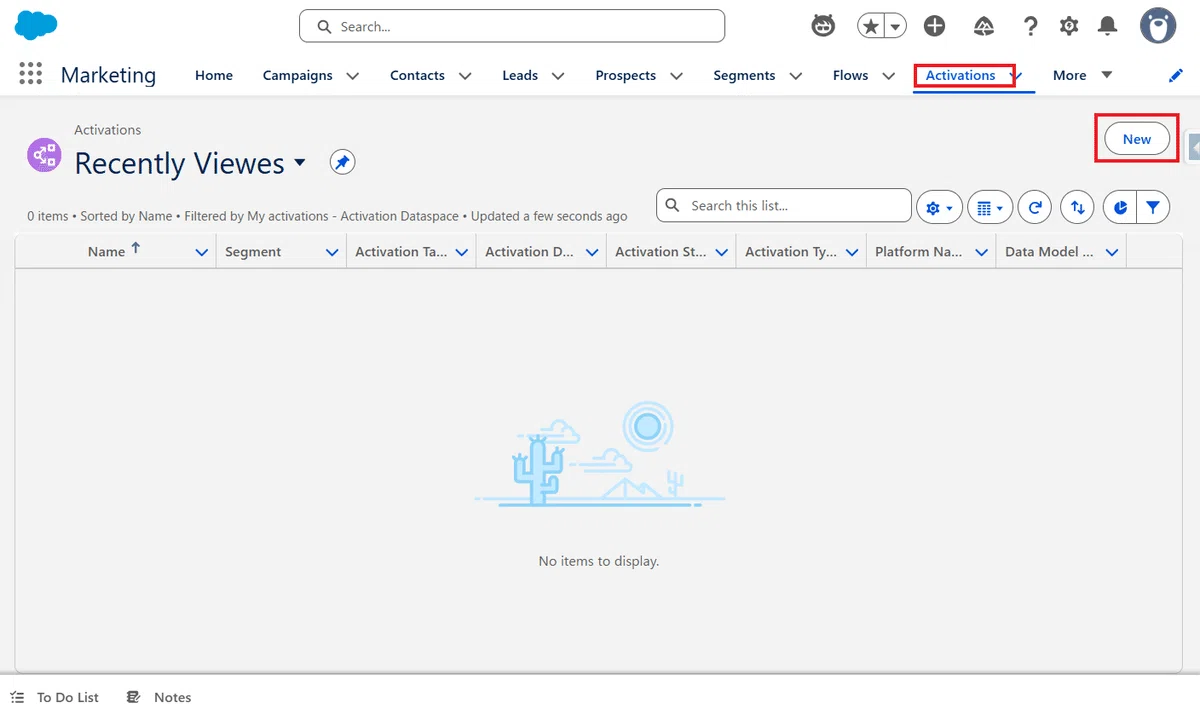Viewport: 1200px width, 713px height.
Task: Open the Campaigns tab
Action: tap(298, 75)
